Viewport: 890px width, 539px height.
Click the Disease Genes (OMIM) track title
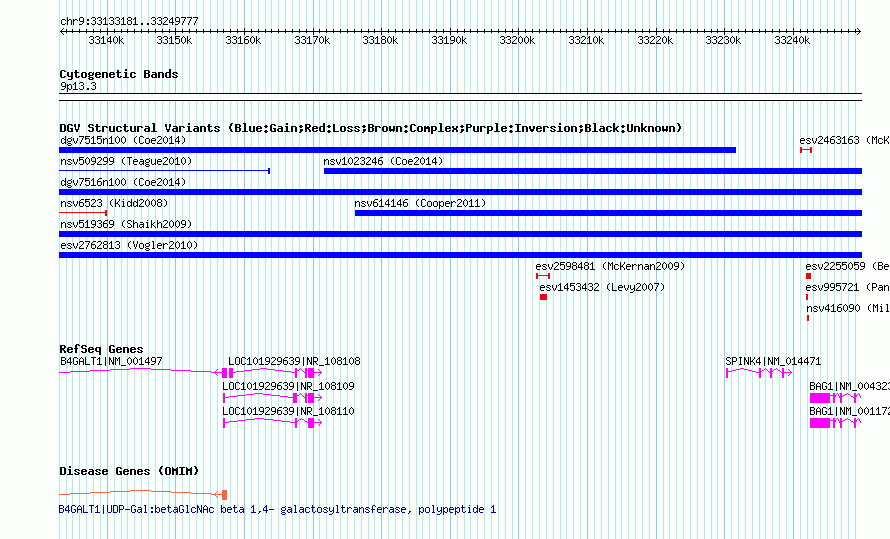click(x=129, y=471)
